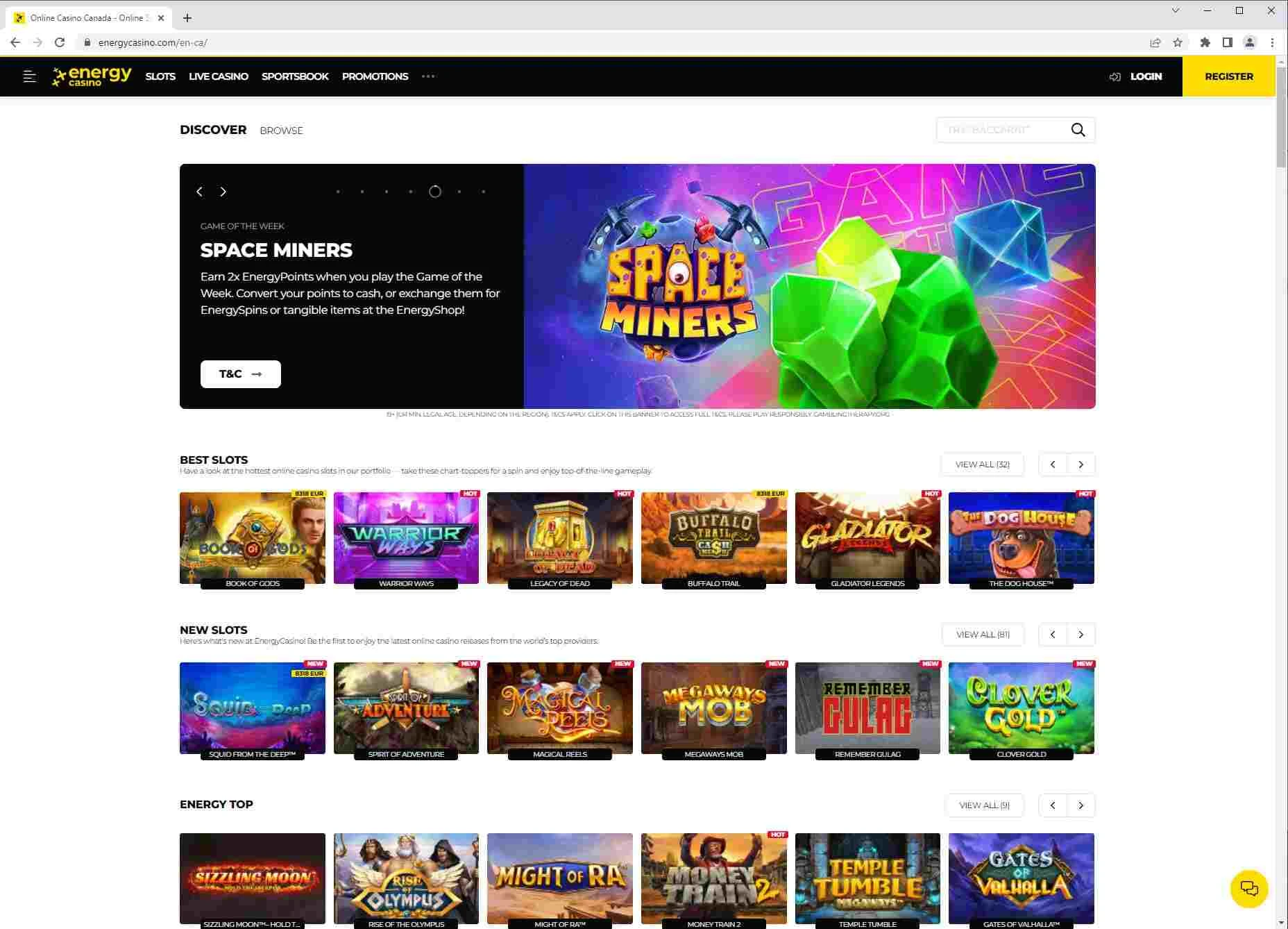
Task: Go back in browser history
Action: [x=15, y=42]
